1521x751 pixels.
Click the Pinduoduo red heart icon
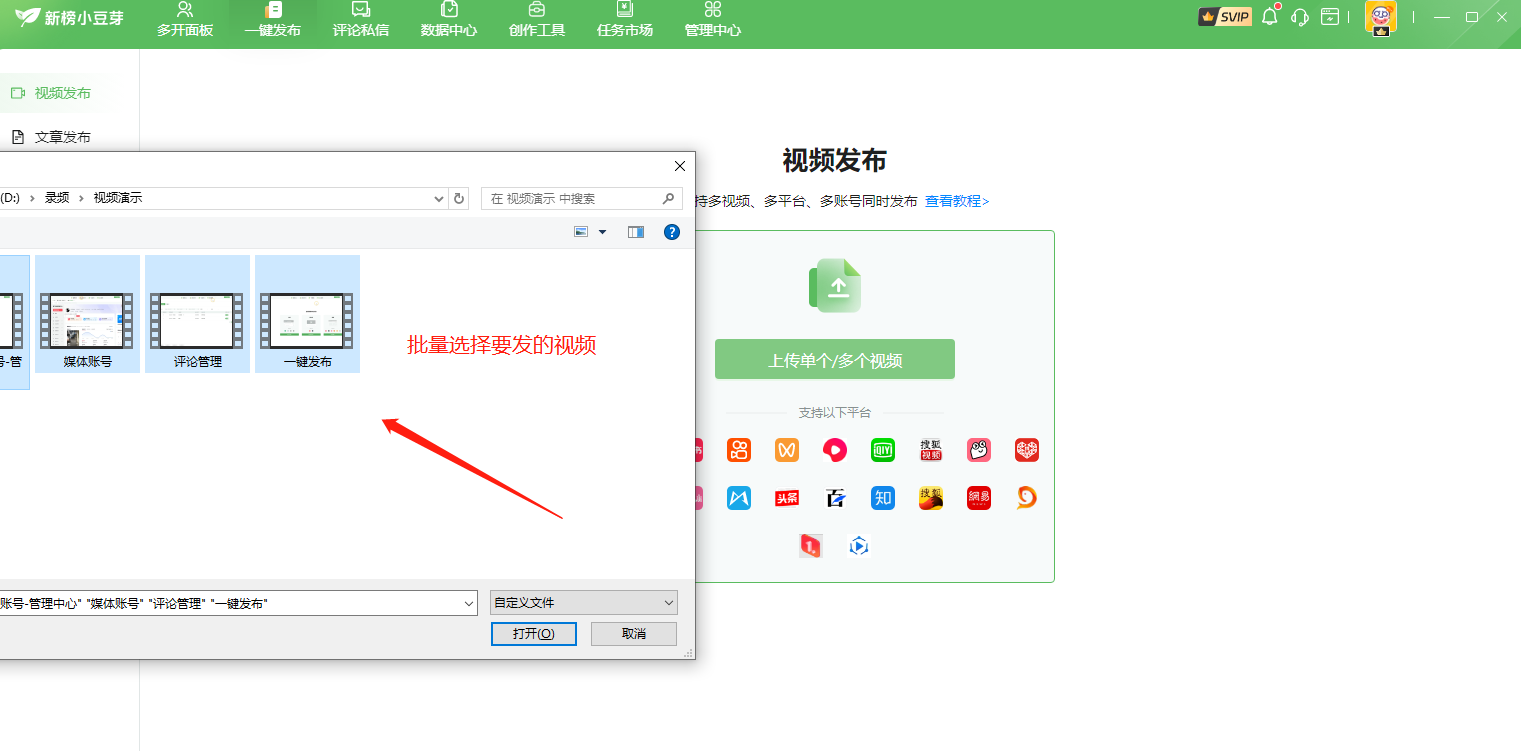1027,450
